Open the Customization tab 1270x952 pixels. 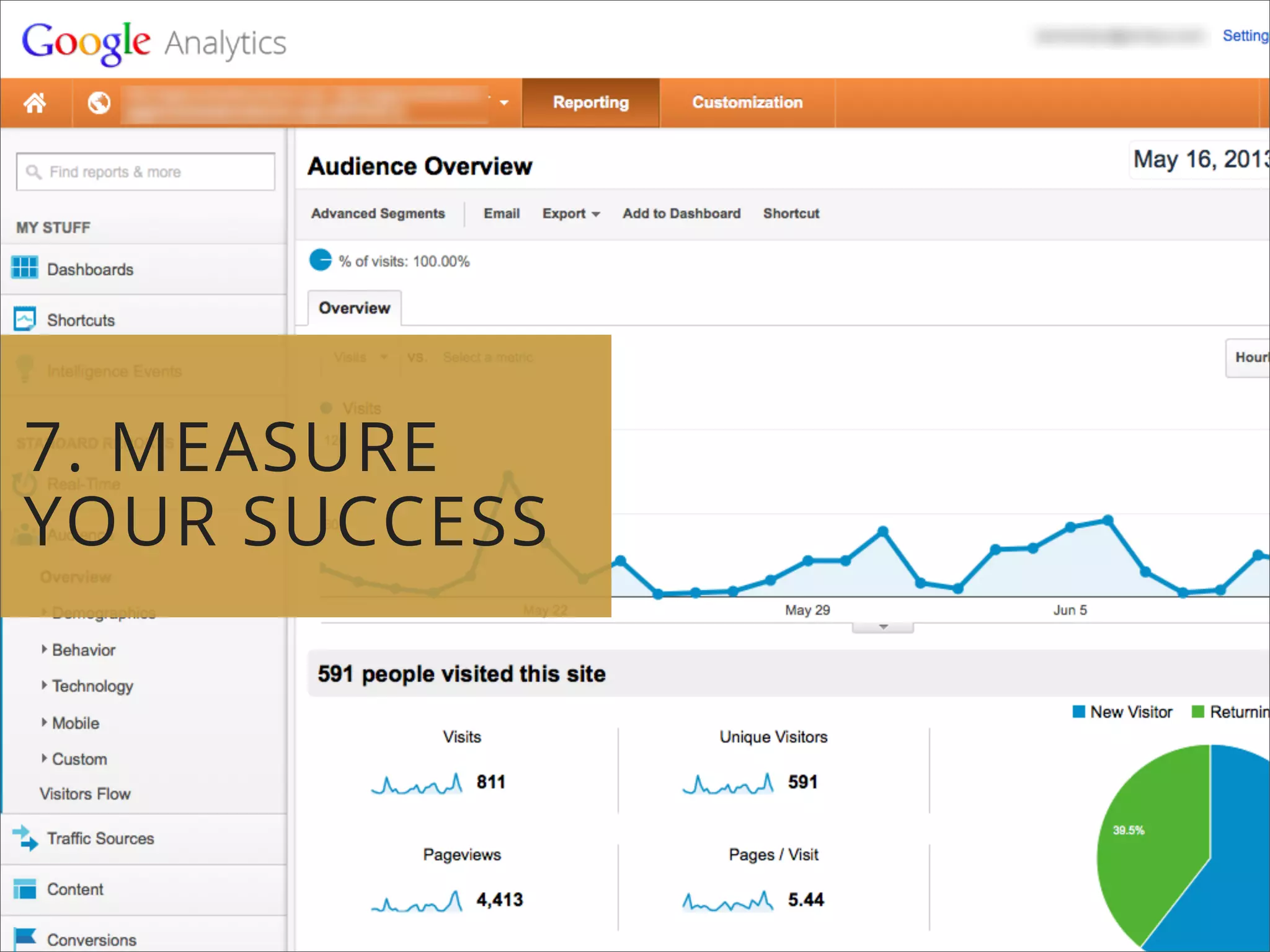[747, 102]
